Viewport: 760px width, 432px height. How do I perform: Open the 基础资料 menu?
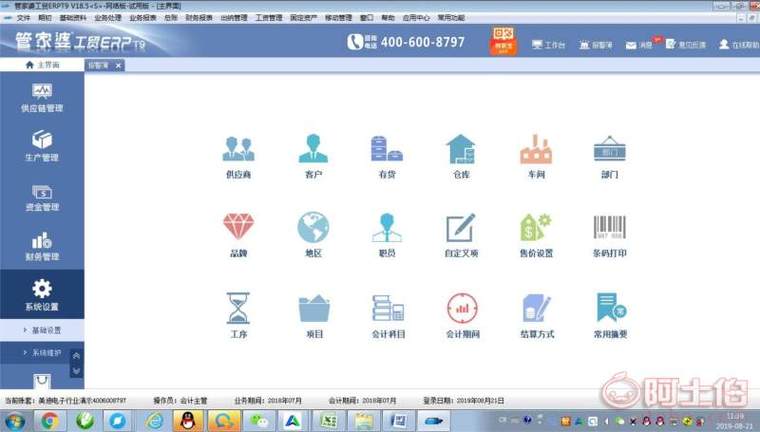(73, 17)
